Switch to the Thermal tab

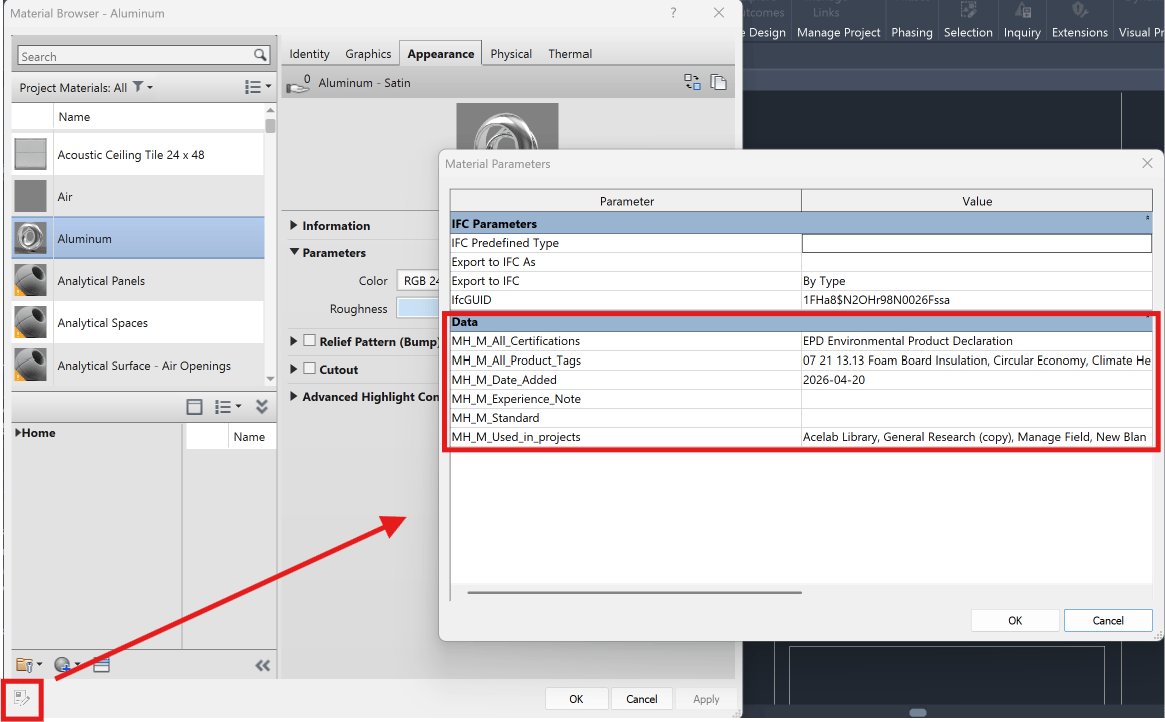[x=570, y=53]
